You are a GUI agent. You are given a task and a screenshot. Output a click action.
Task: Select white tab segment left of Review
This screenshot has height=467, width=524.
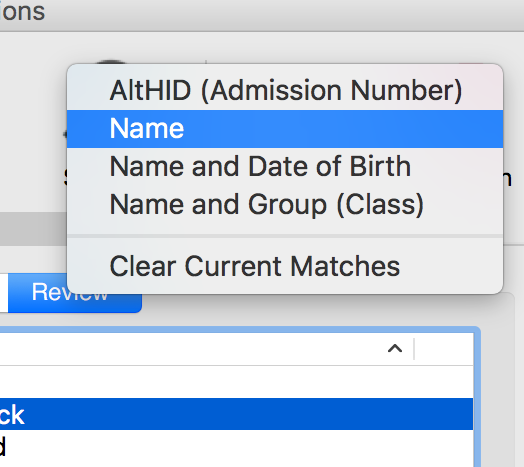click(4, 293)
